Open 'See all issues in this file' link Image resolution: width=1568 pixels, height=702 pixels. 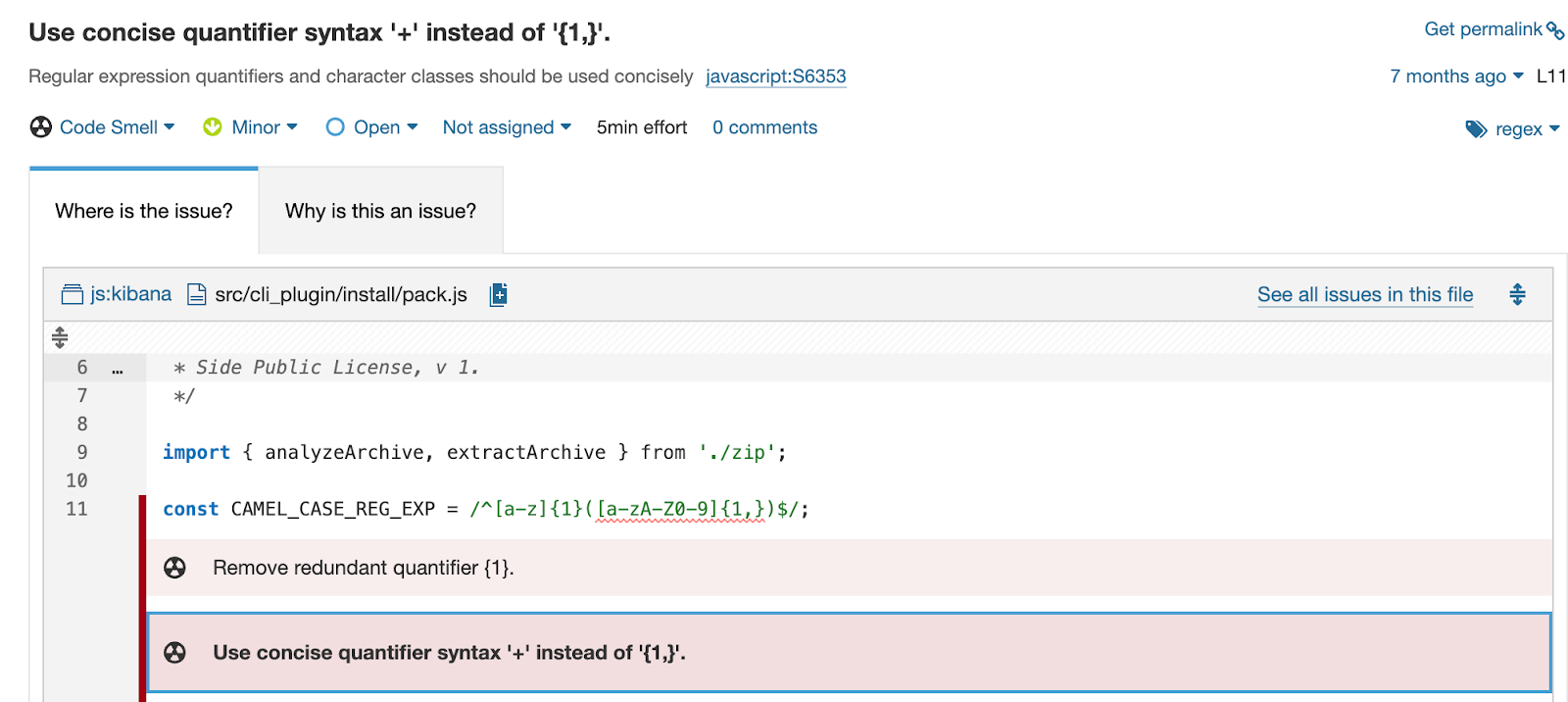(x=1364, y=294)
